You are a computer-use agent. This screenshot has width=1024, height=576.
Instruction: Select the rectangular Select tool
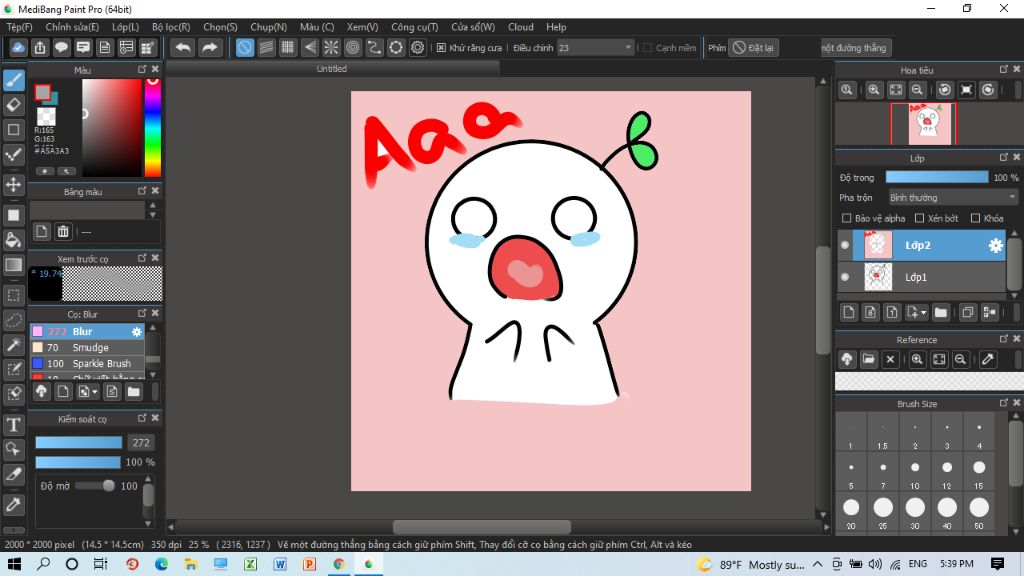point(14,295)
